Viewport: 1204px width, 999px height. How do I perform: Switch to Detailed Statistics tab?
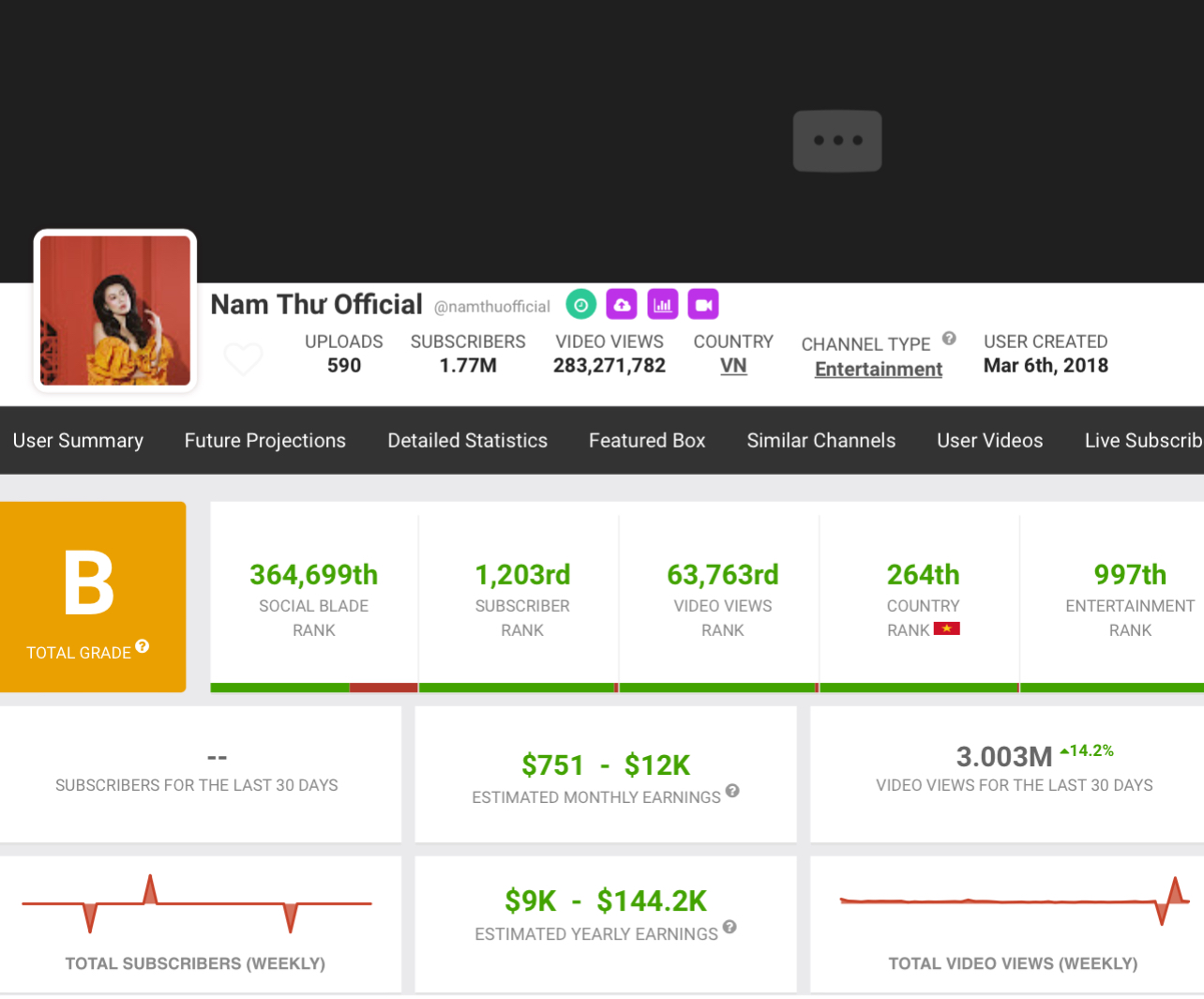tap(468, 440)
